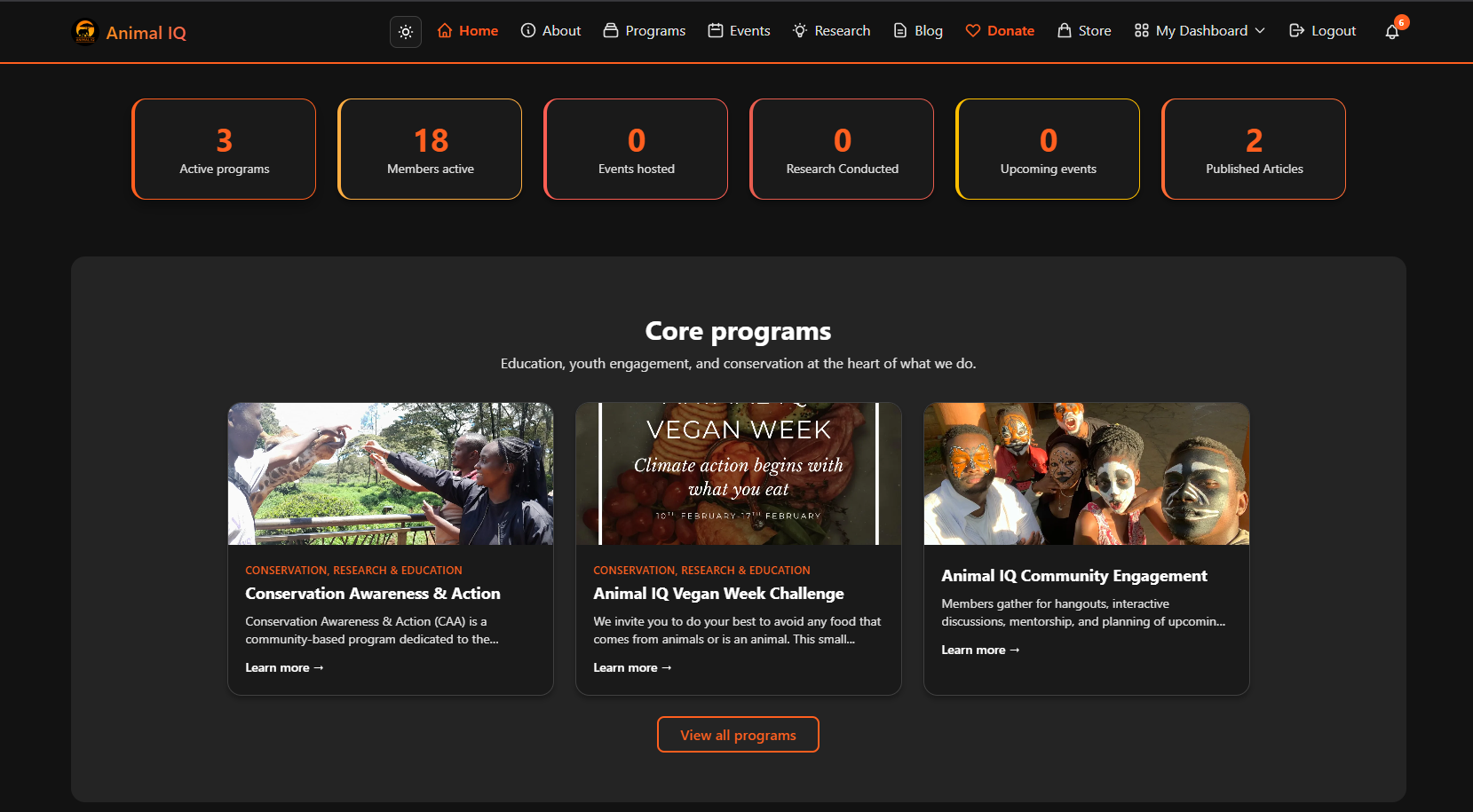Select the Donate link text
1473x812 pixels.
point(1011,30)
